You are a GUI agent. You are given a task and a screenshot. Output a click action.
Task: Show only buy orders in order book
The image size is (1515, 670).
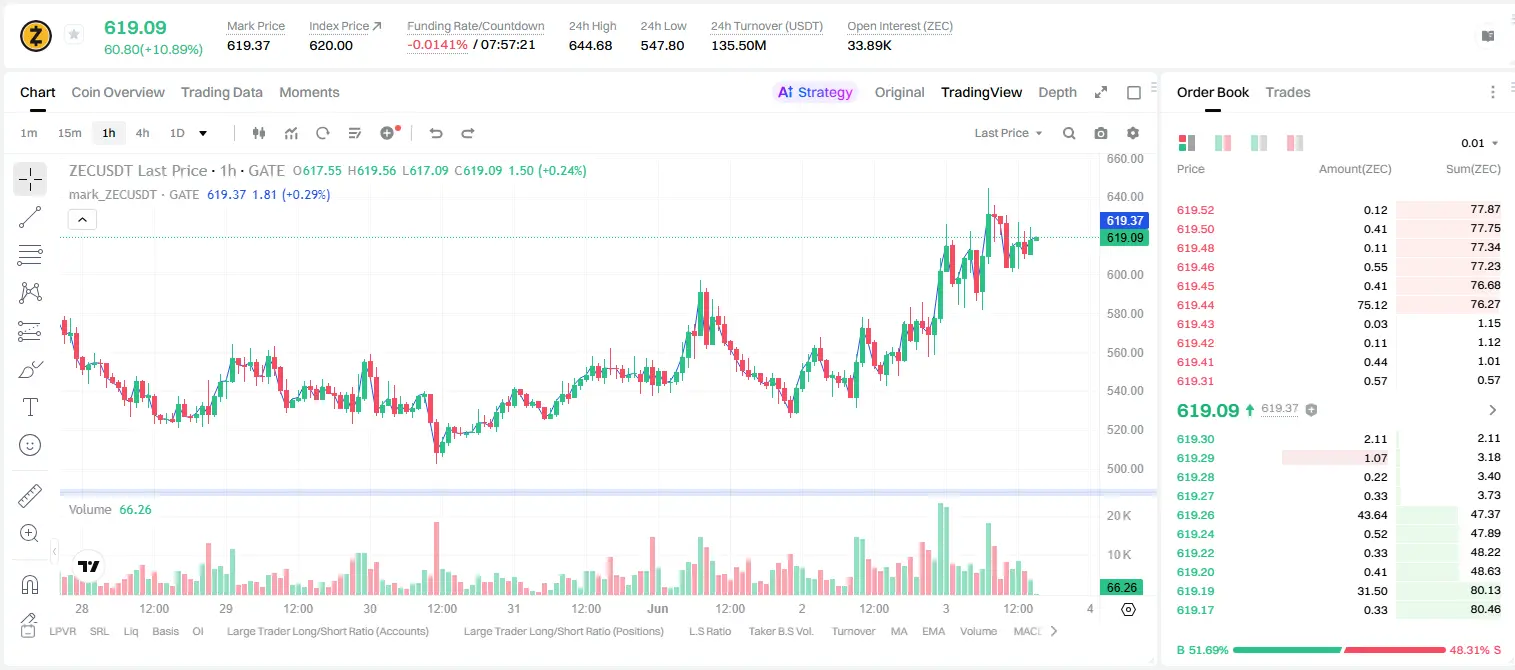pyautogui.click(x=1259, y=143)
